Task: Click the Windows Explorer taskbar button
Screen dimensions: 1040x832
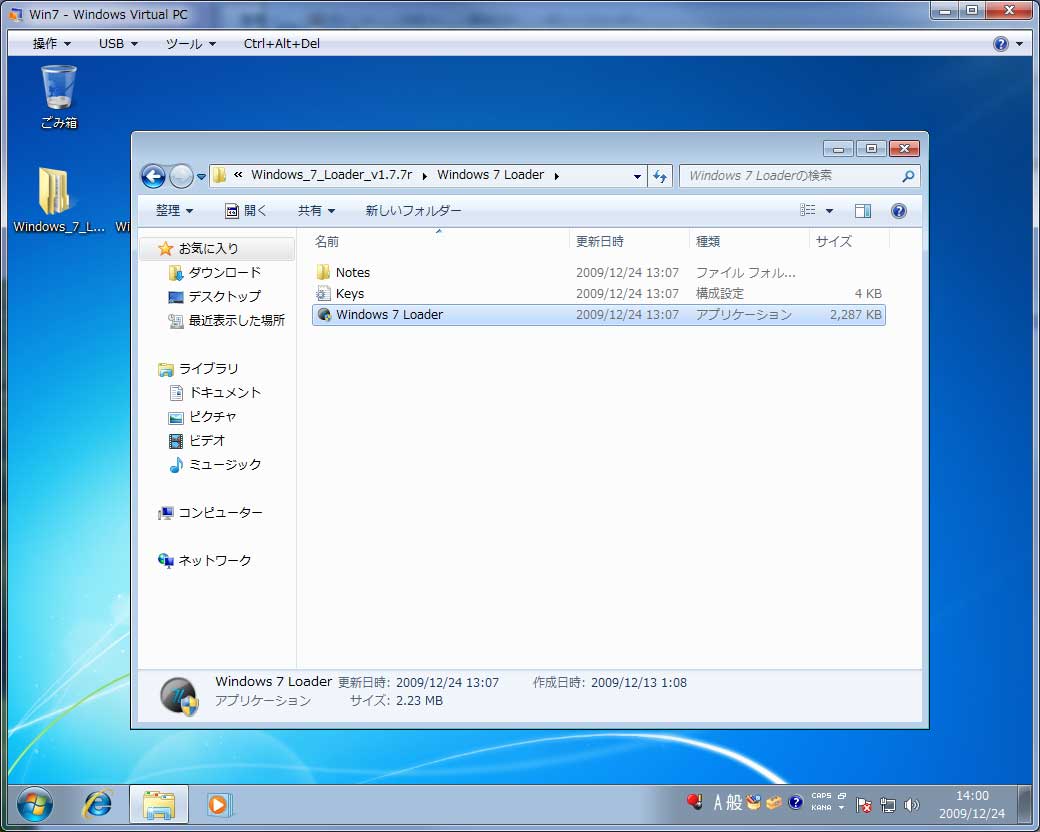Action: tap(159, 805)
